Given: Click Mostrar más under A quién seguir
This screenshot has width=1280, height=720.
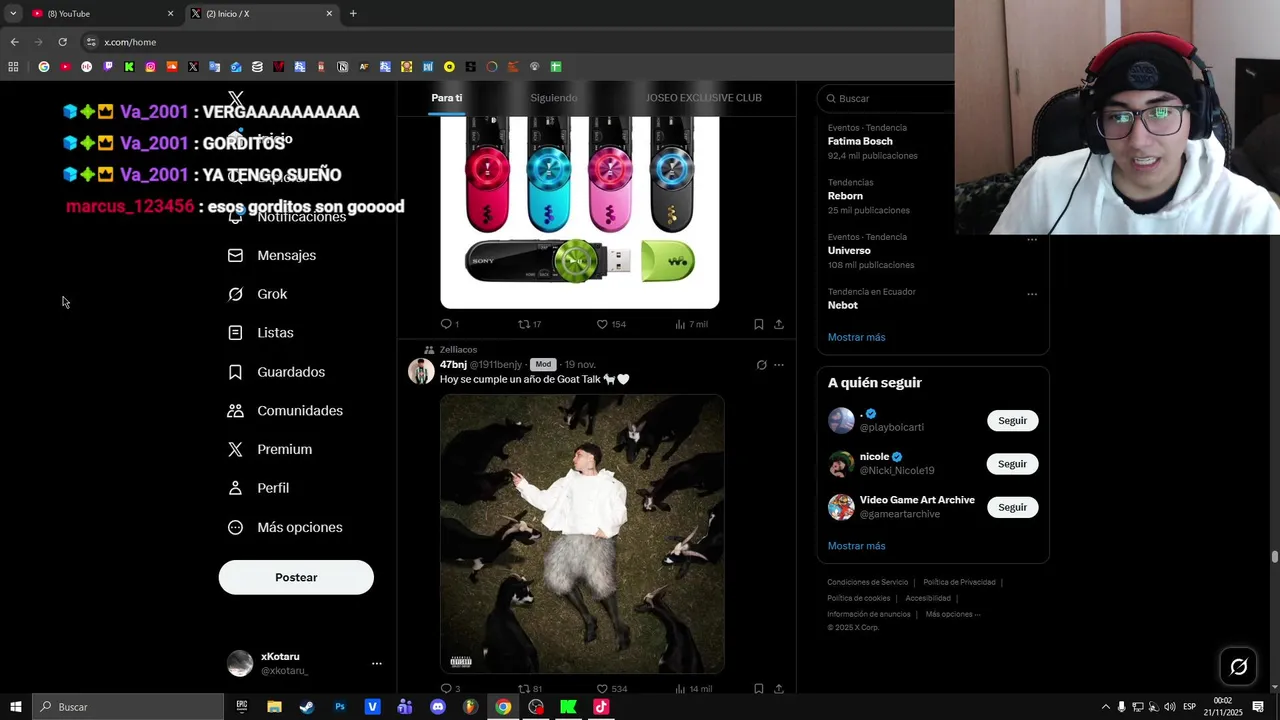Looking at the screenshot, I should tap(857, 546).
